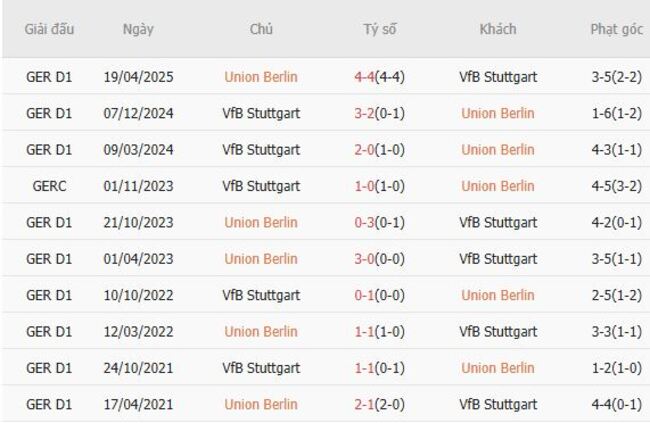Select the Tỷ số column header
This screenshot has width=650, height=423.
click(x=379, y=30)
